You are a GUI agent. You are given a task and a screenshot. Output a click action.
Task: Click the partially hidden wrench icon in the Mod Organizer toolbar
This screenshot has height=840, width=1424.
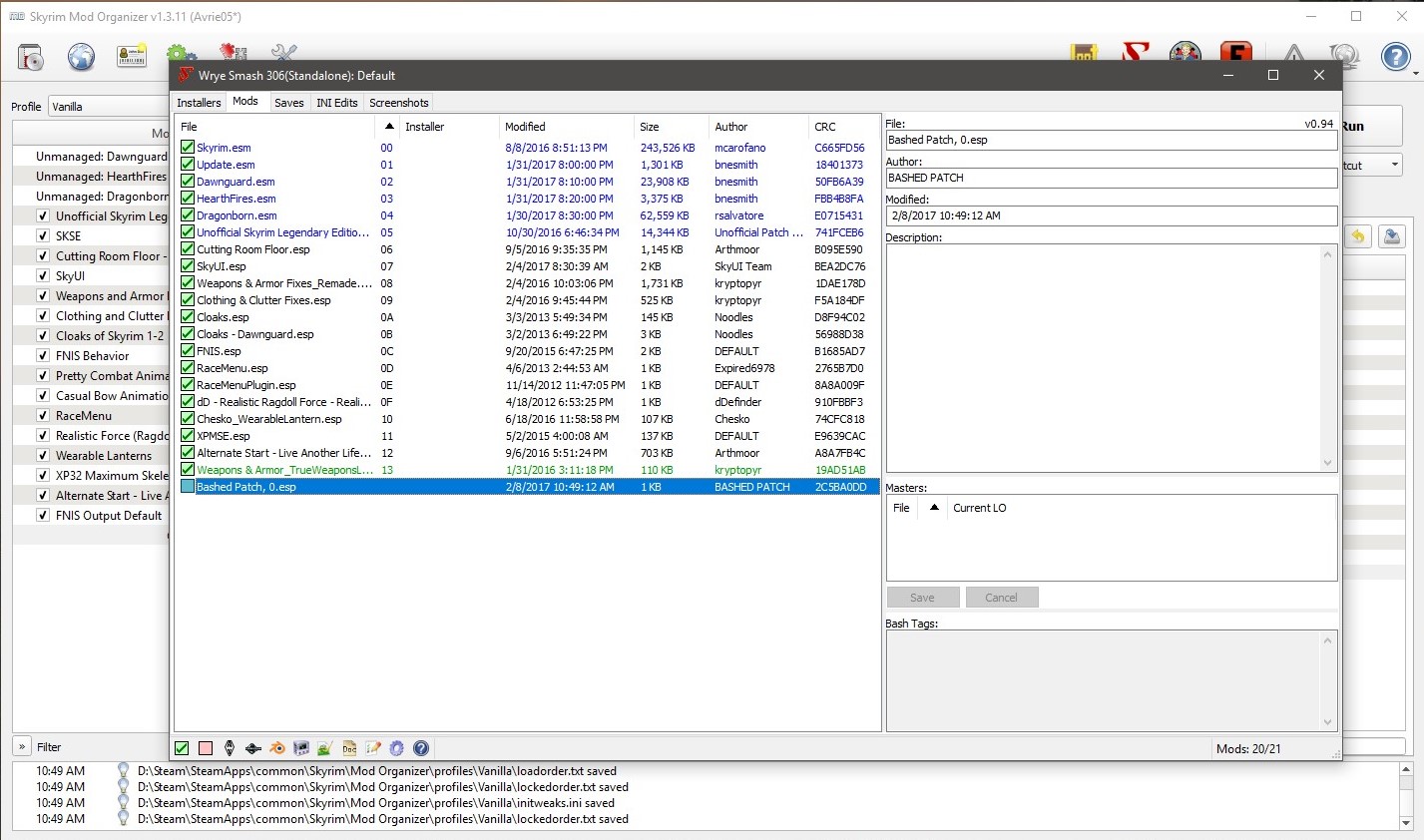284,52
